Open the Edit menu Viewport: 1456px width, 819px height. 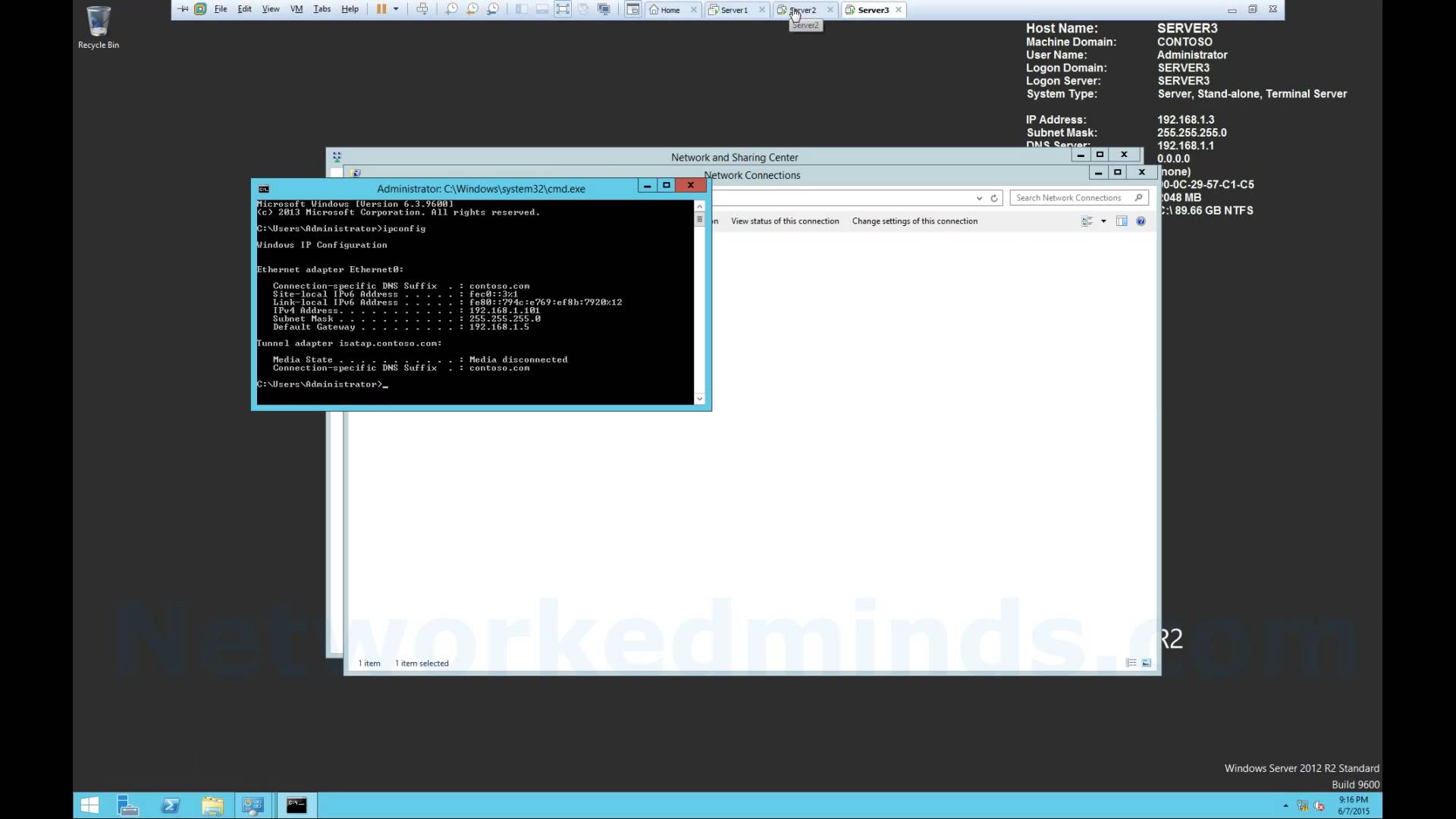pyautogui.click(x=244, y=9)
